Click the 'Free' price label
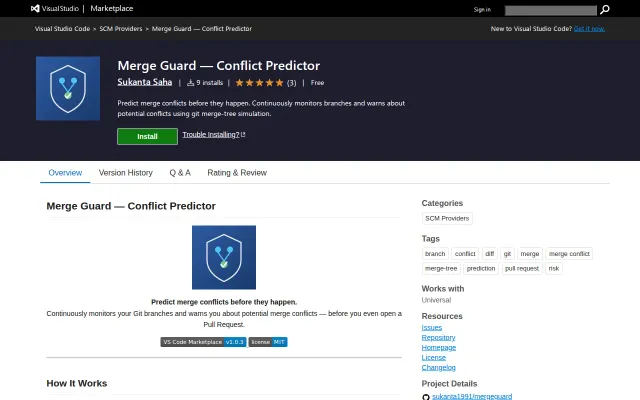640x400 pixels. click(x=317, y=83)
